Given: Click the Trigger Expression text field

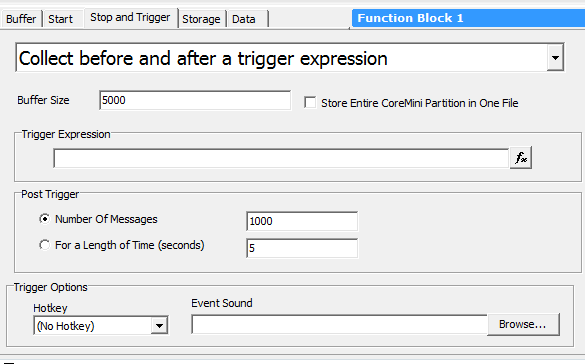Looking at the screenshot, I should click(x=281, y=158).
